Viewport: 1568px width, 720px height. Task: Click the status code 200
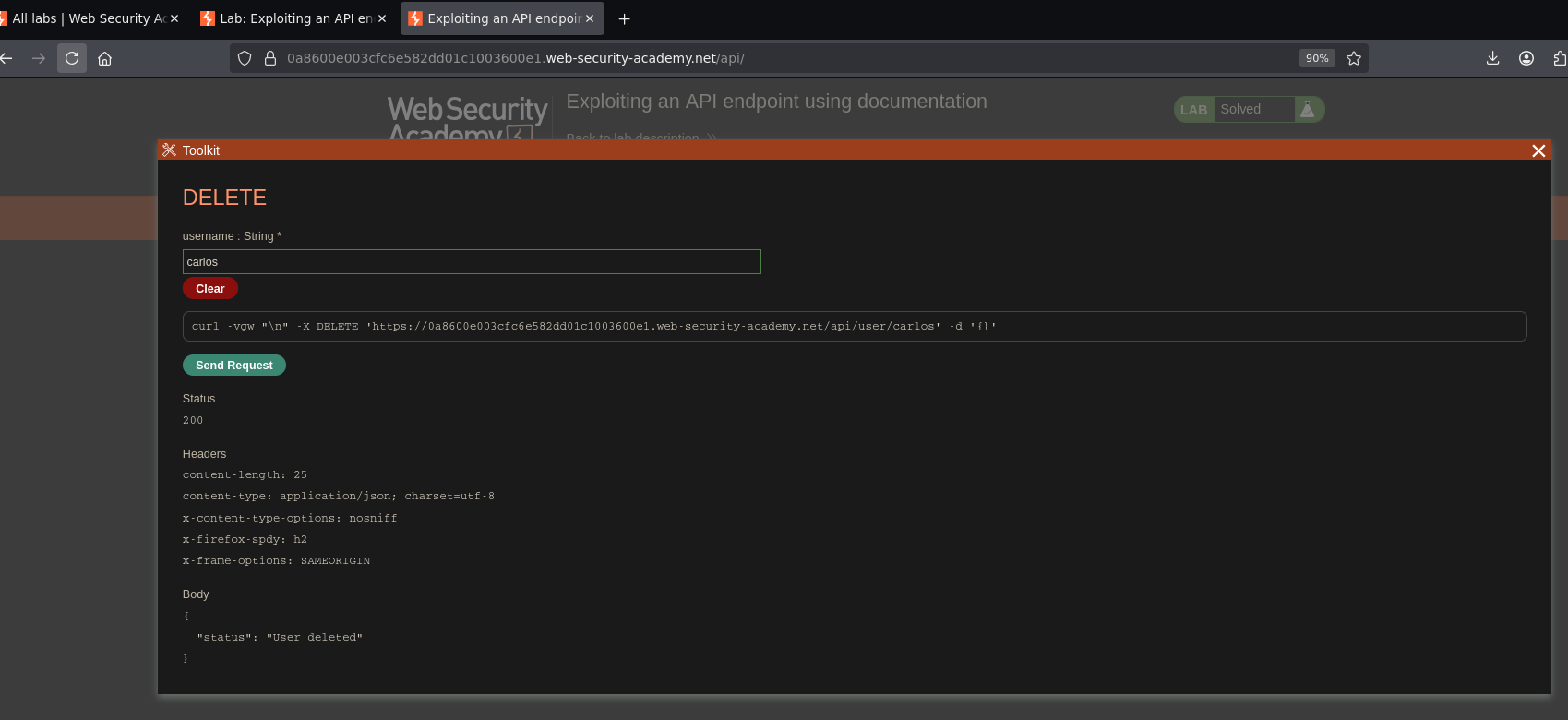click(193, 420)
